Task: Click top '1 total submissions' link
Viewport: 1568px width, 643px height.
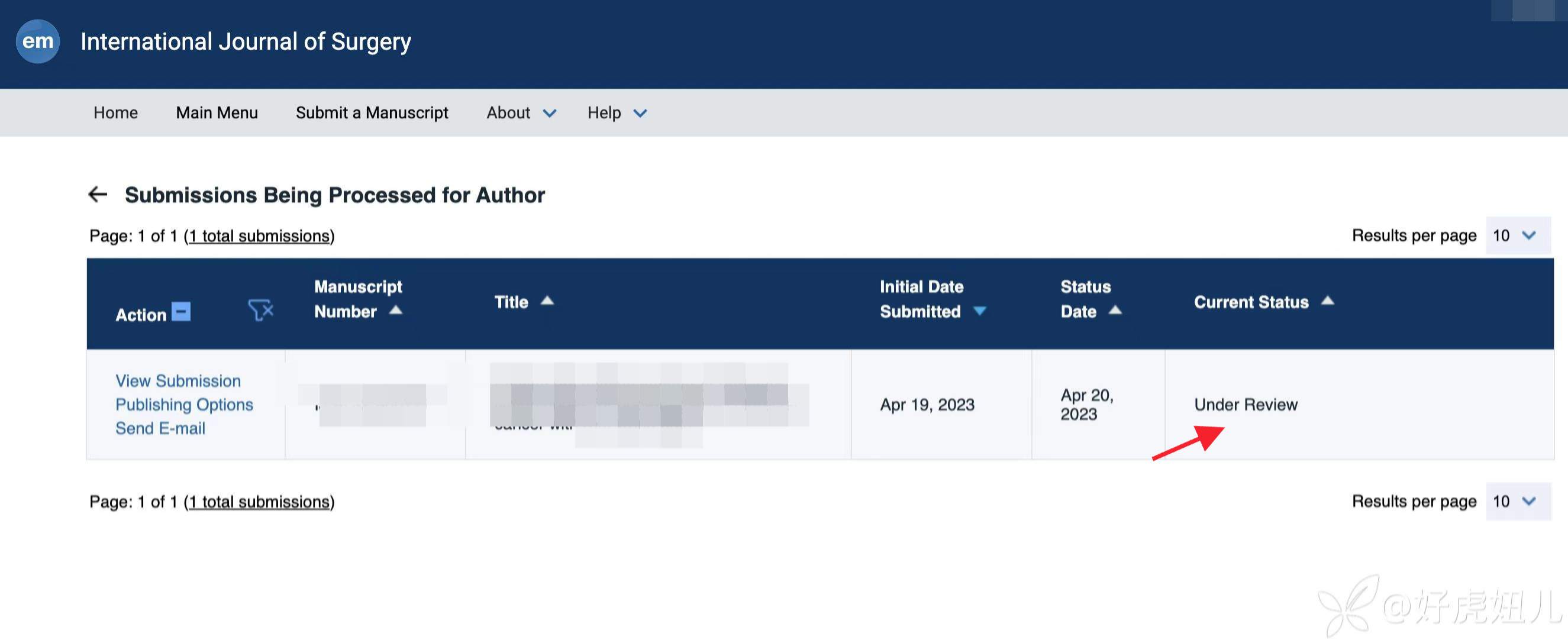Action: coord(259,236)
